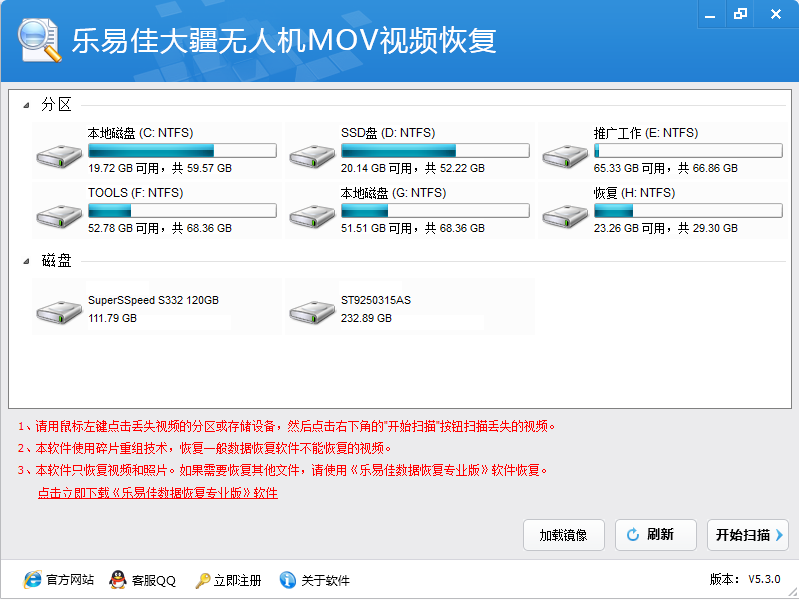Choose the 恢复 H: partition drive icon

(565, 216)
